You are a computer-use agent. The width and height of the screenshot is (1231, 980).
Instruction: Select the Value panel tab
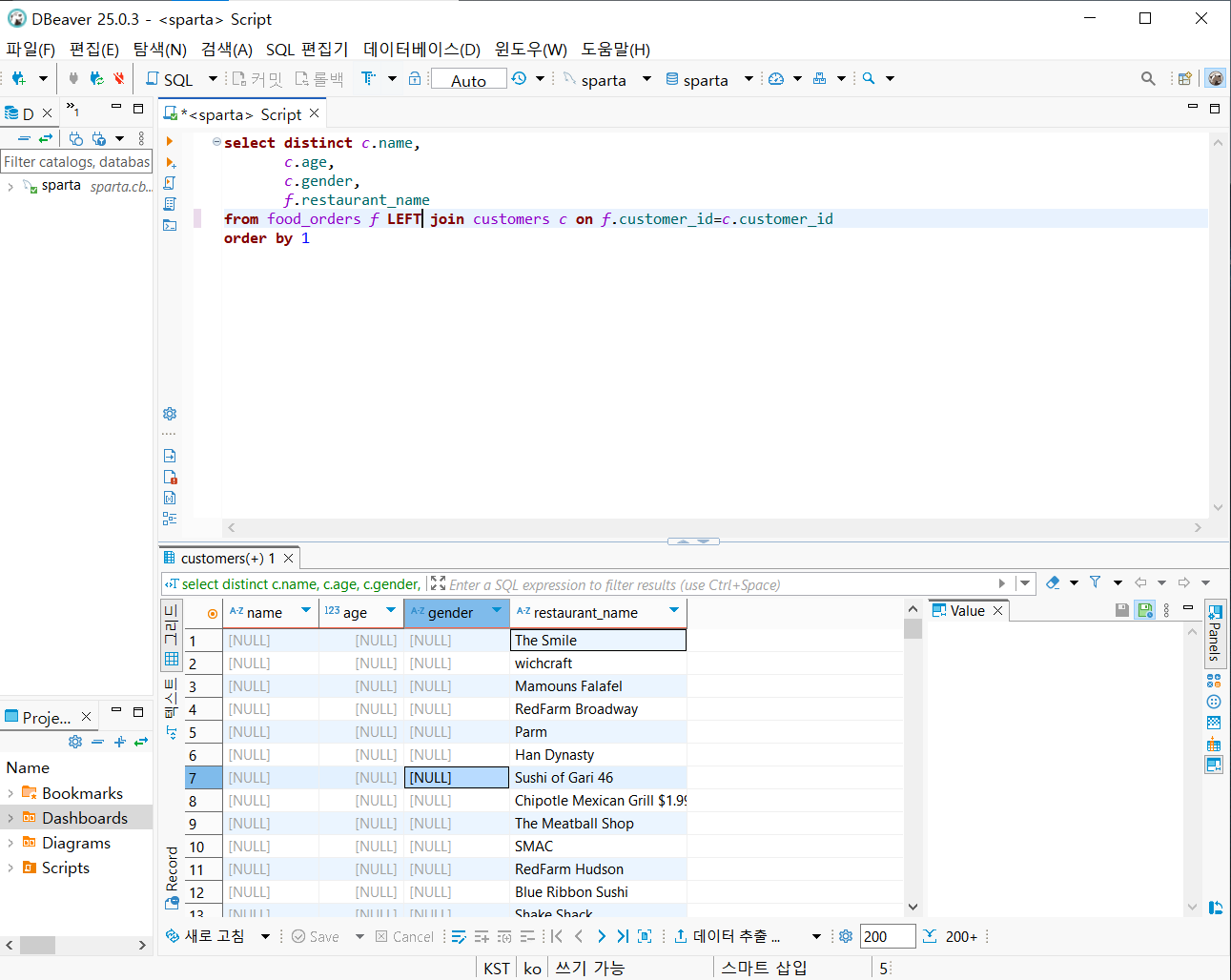coord(967,611)
